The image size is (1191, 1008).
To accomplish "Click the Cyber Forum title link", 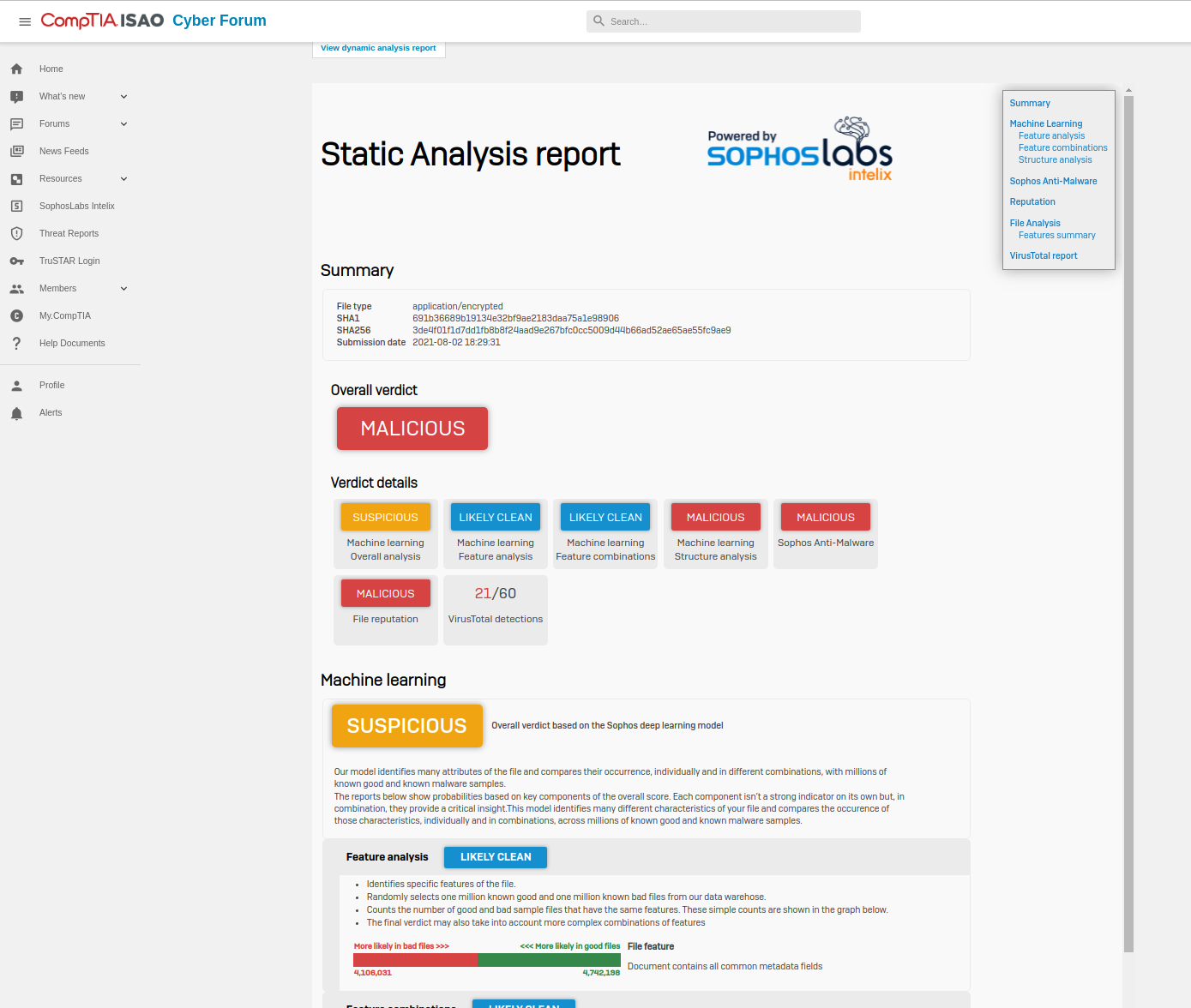I will point(220,21).
